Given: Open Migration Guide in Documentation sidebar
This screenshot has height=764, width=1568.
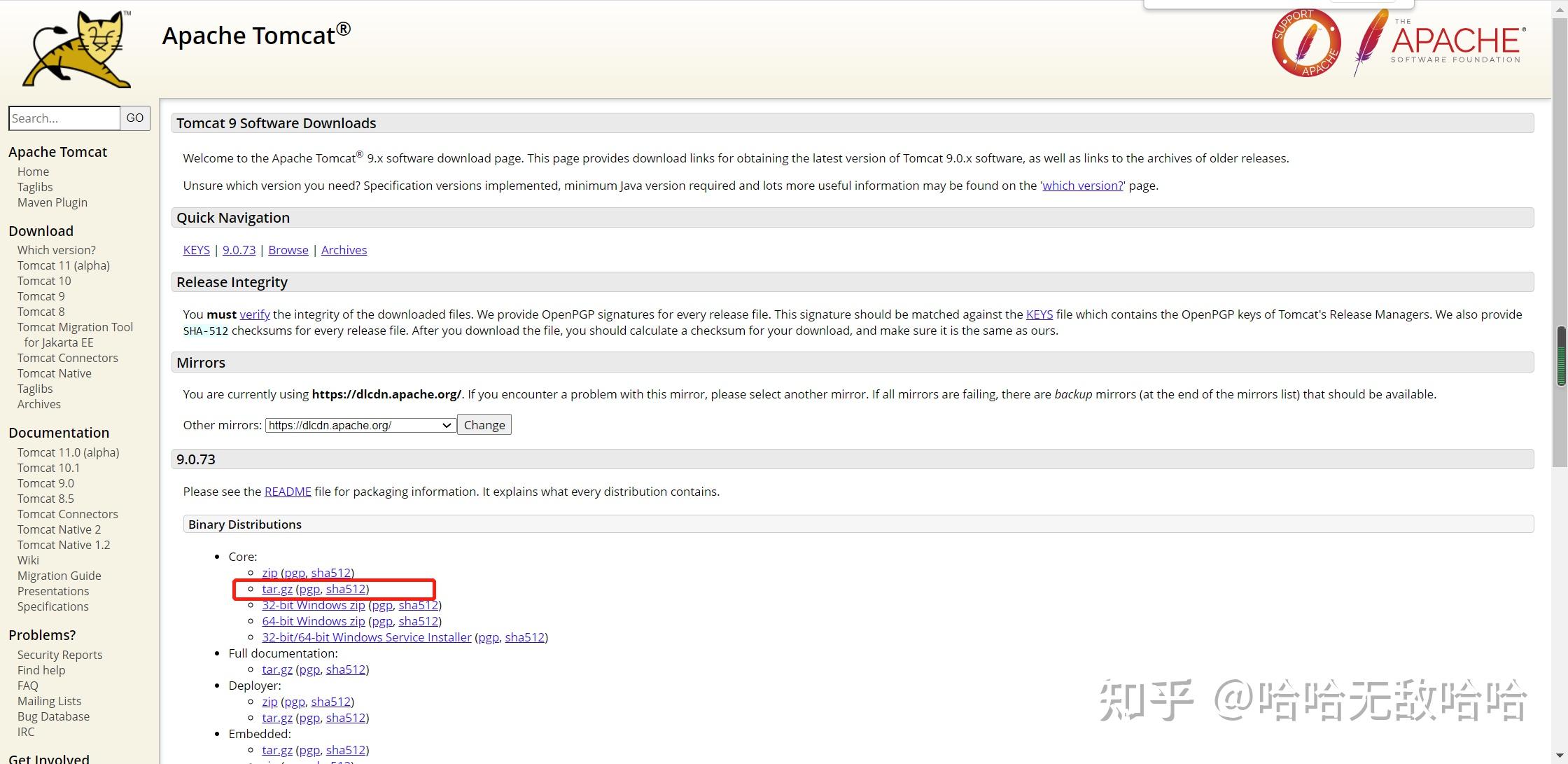Looking at the screenshot, I should point(59,576).
